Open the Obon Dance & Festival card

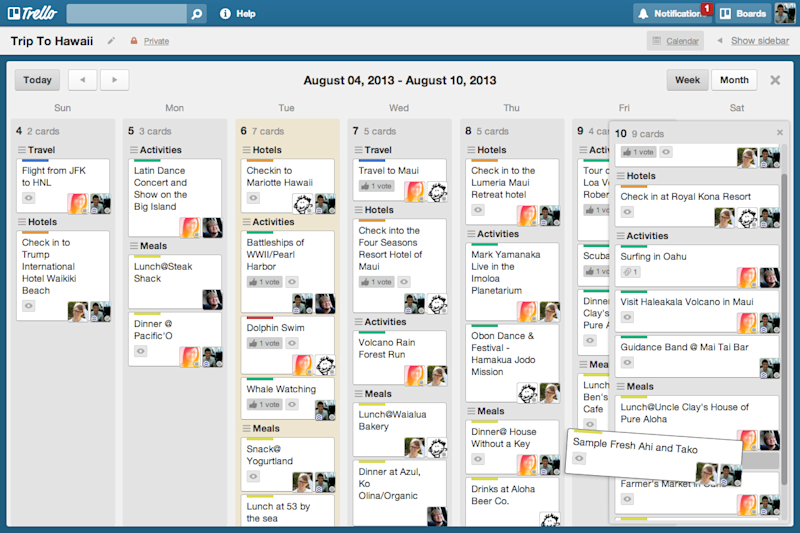coord(512,363)
